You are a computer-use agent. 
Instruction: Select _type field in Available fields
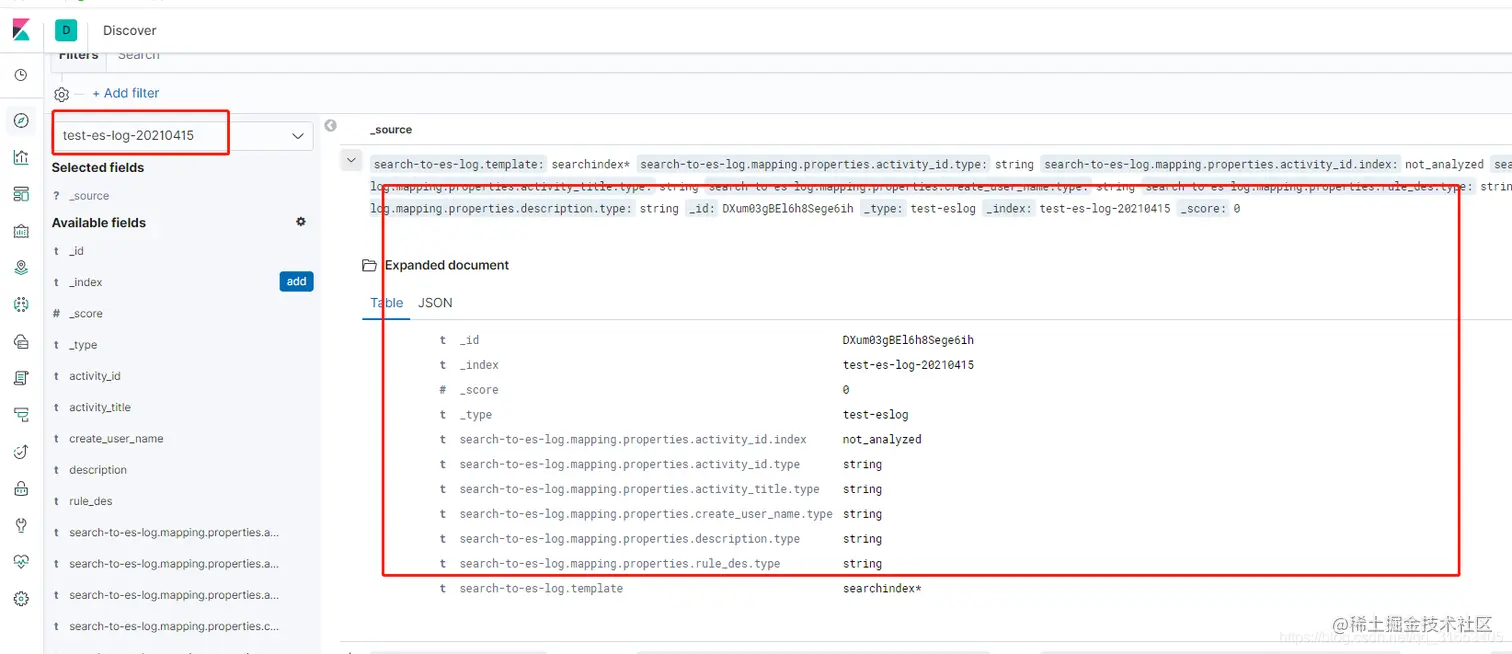click(x=83, y=345)
